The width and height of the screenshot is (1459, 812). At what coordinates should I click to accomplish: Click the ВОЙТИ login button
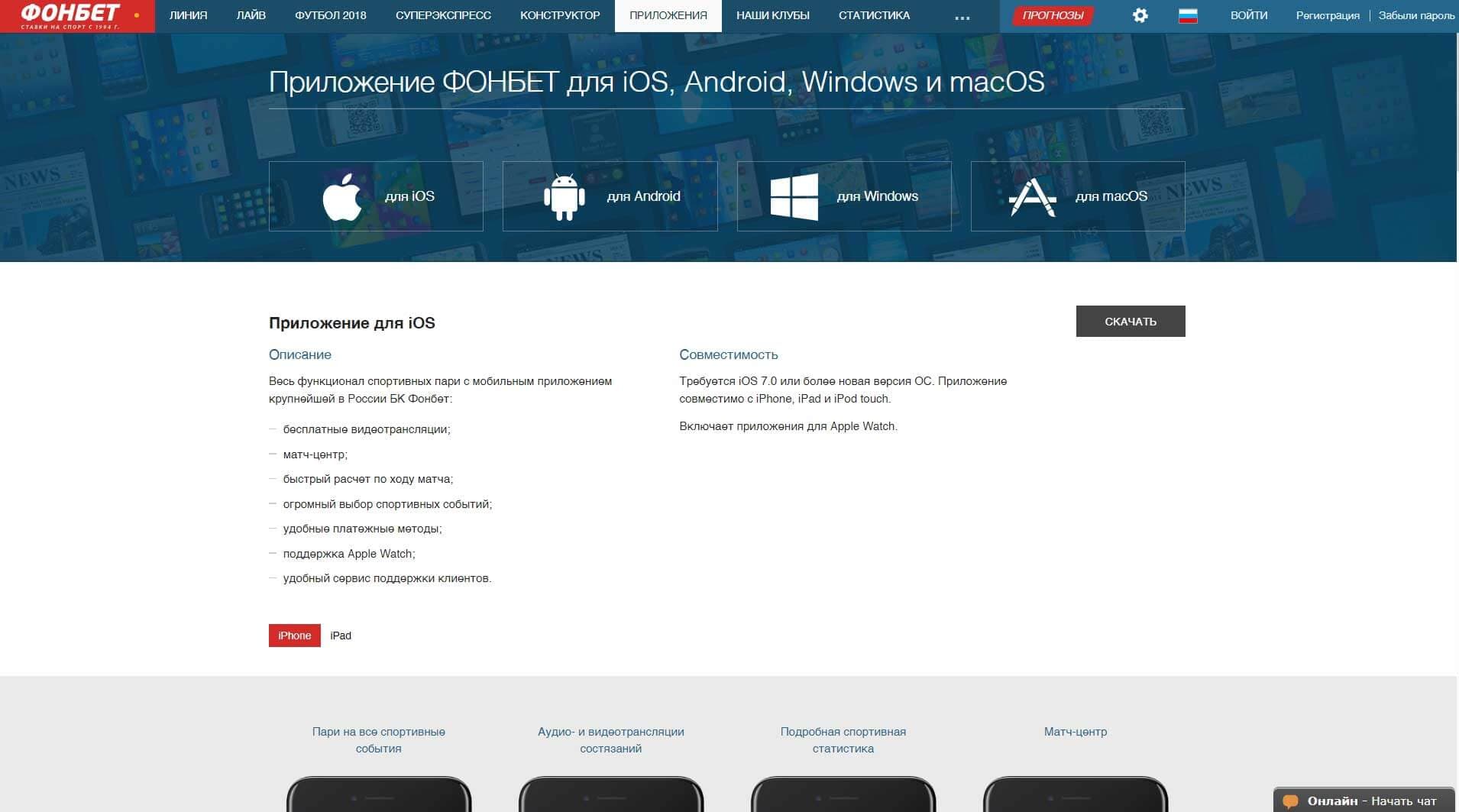(x=1249, y=15)
